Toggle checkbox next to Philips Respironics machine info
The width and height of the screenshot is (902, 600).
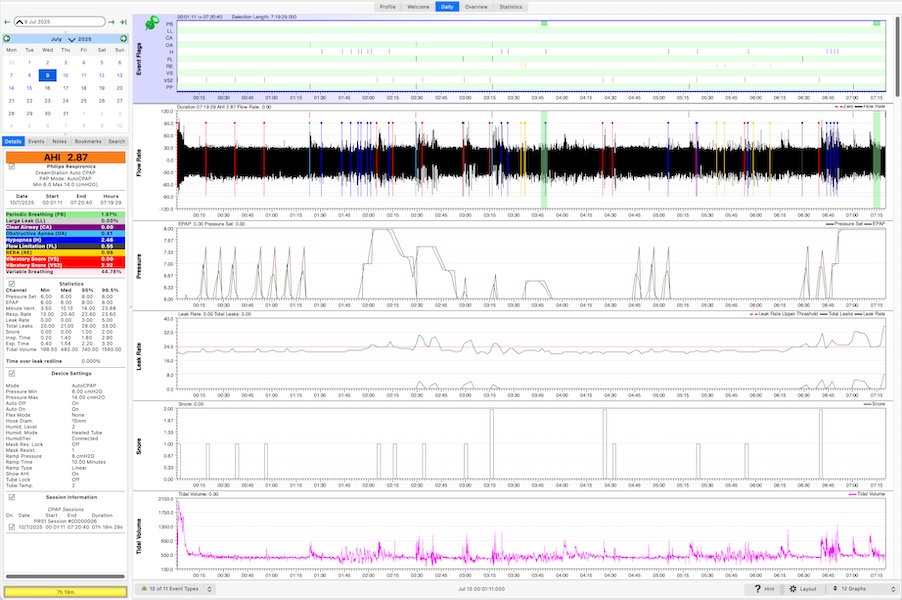(12, 166)
